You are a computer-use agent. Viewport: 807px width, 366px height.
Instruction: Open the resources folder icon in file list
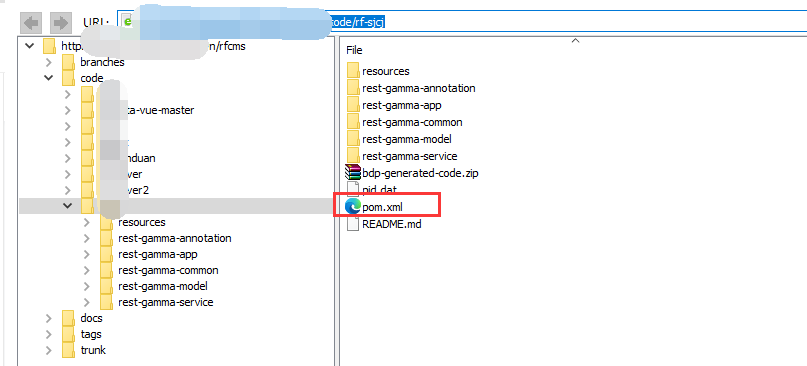[x=353, y=71]
